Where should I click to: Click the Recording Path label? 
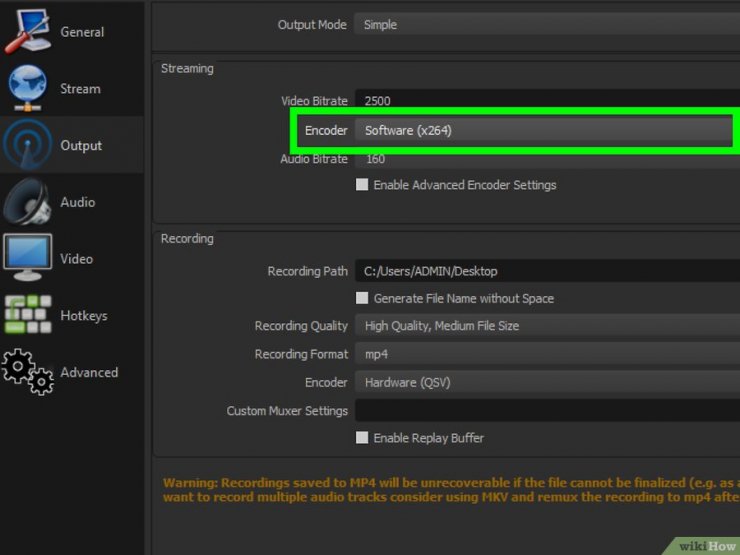pyautogui.click(x=308, y=271)
